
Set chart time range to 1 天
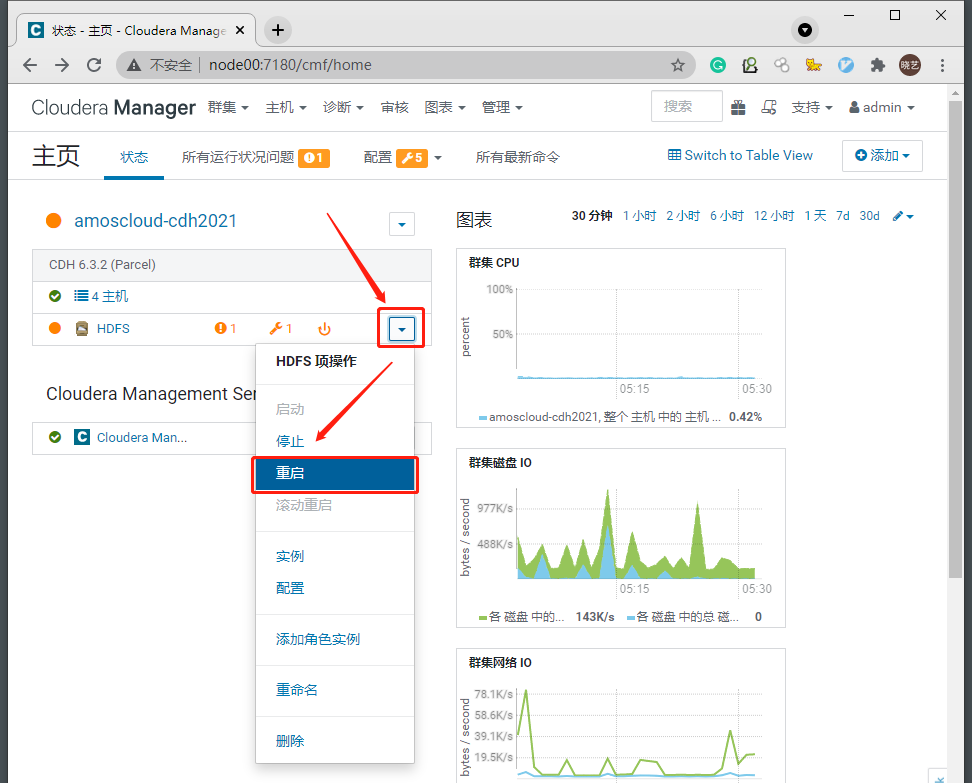coord(815,216)
